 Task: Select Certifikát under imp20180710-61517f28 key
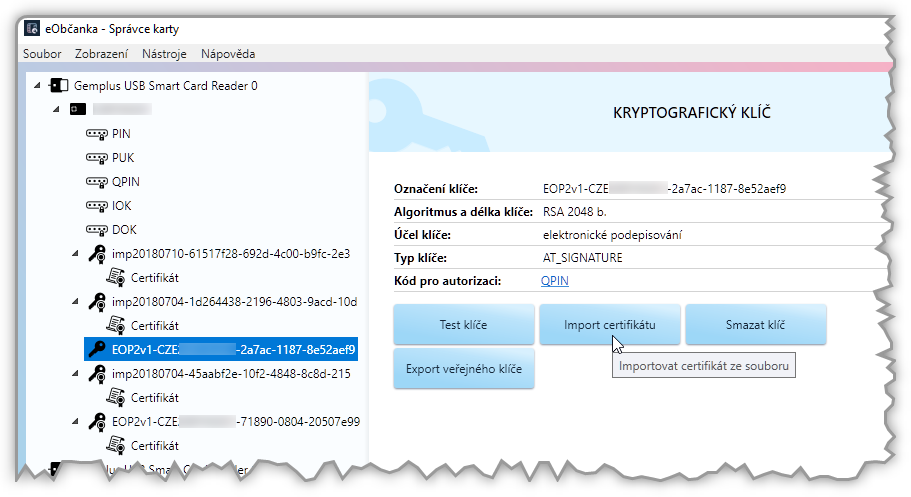[x=155, y=278]
